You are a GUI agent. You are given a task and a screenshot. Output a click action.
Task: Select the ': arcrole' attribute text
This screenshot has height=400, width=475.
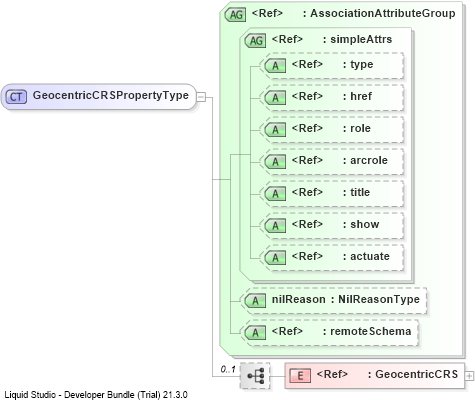[365, 160]
